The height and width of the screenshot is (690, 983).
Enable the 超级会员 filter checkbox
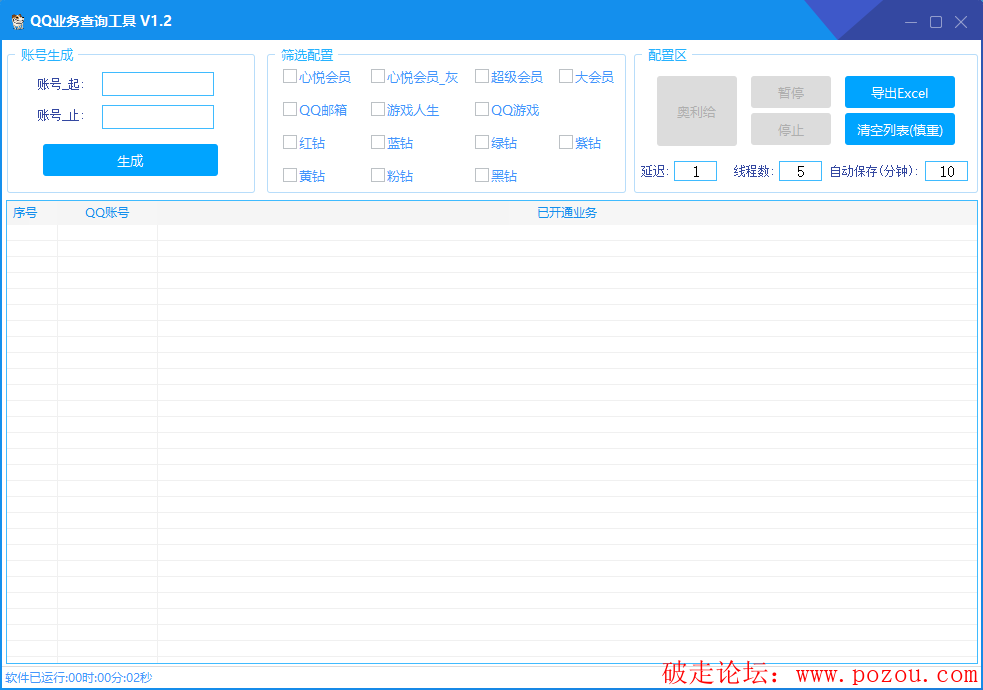482,77
